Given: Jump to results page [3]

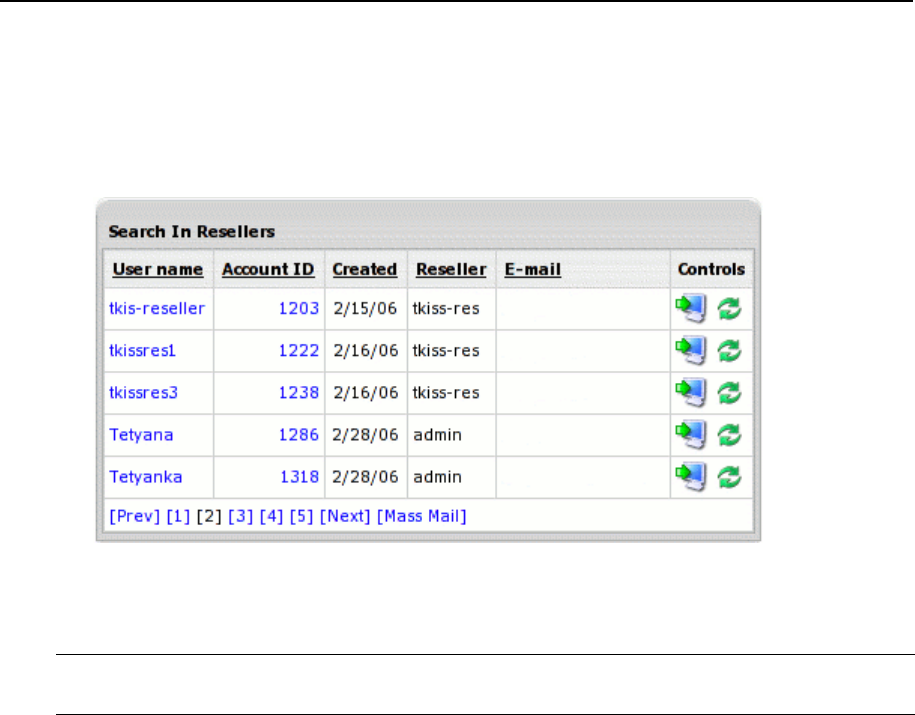Looking at the screenshot, I should pyautogui.click(x=240, y=516).
